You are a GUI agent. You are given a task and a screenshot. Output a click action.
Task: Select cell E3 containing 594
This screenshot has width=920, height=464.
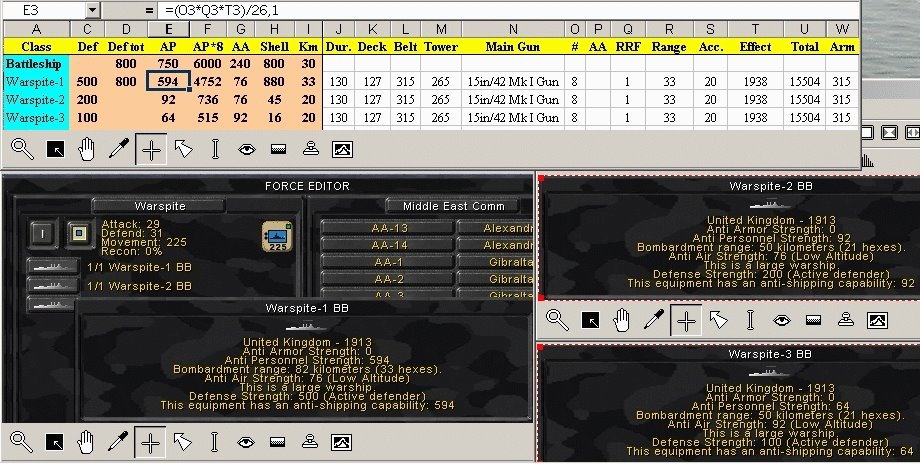pyautogui.click(x=168, y=82)
